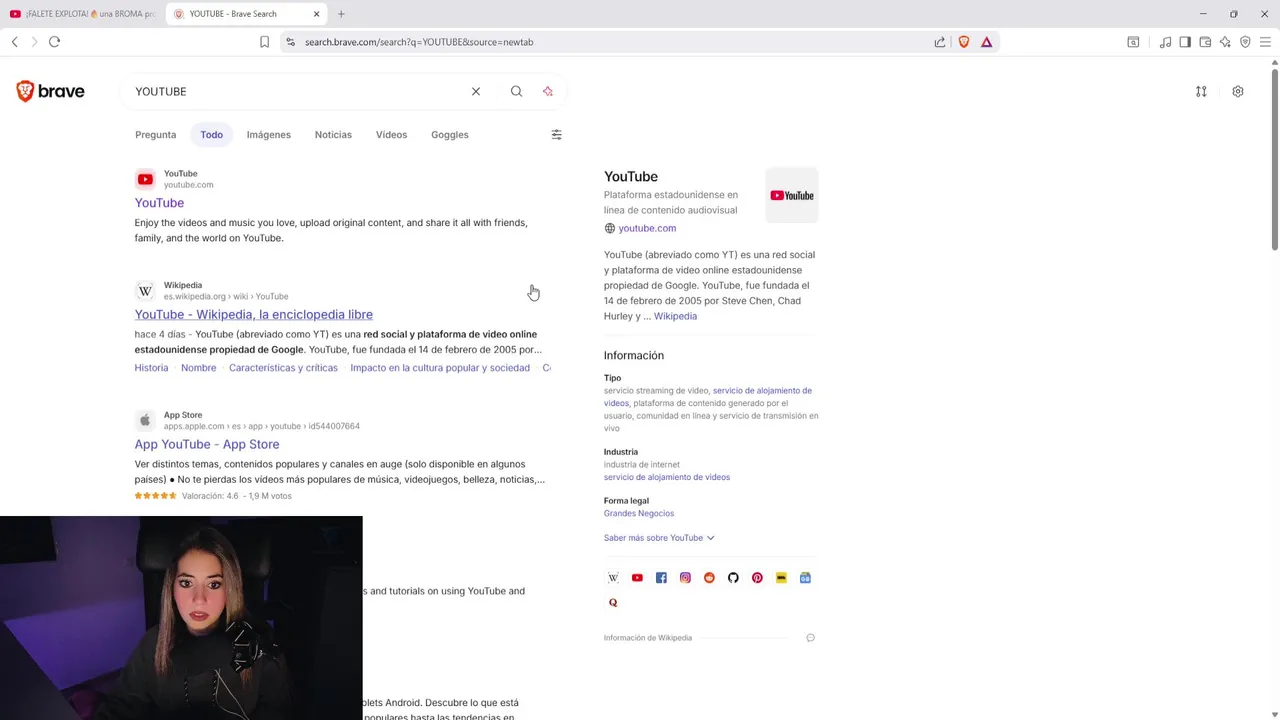The height and width of the screenshot is (720, 1280).
Task: Ask AI with the sparkle icon in search box
Action: [x=548, y=91]
